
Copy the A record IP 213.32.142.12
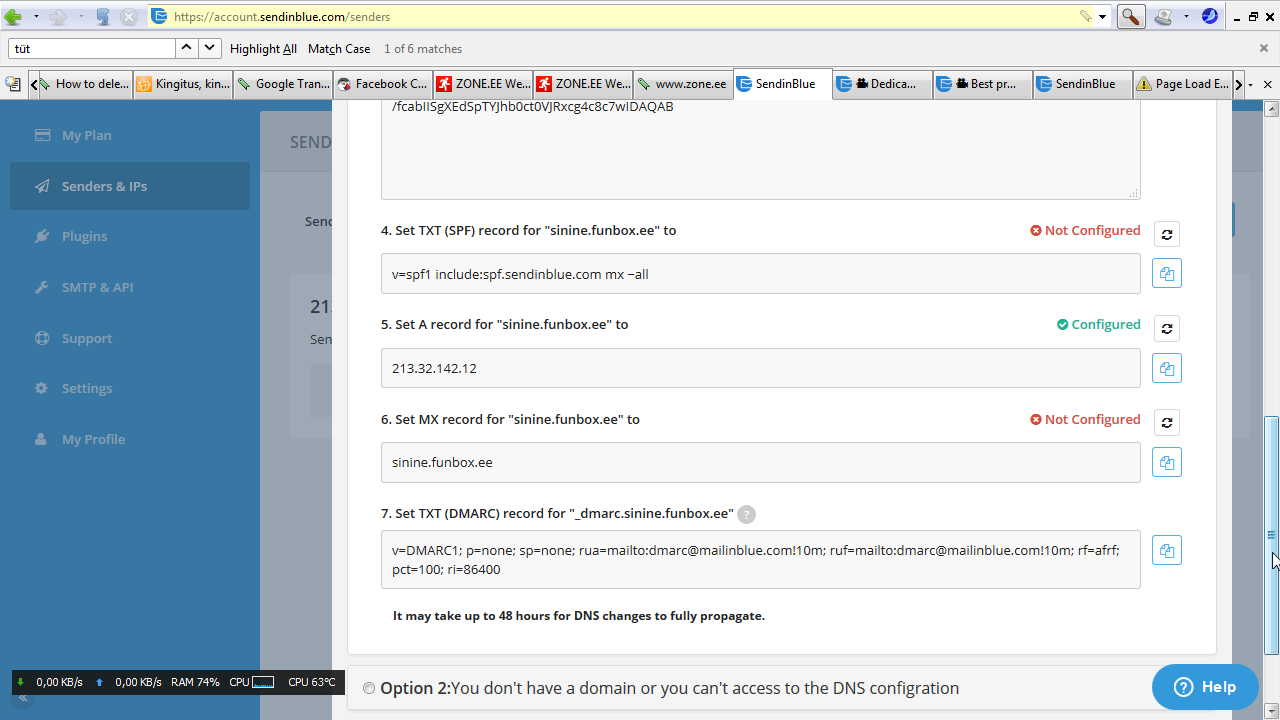pos(1167,368)
